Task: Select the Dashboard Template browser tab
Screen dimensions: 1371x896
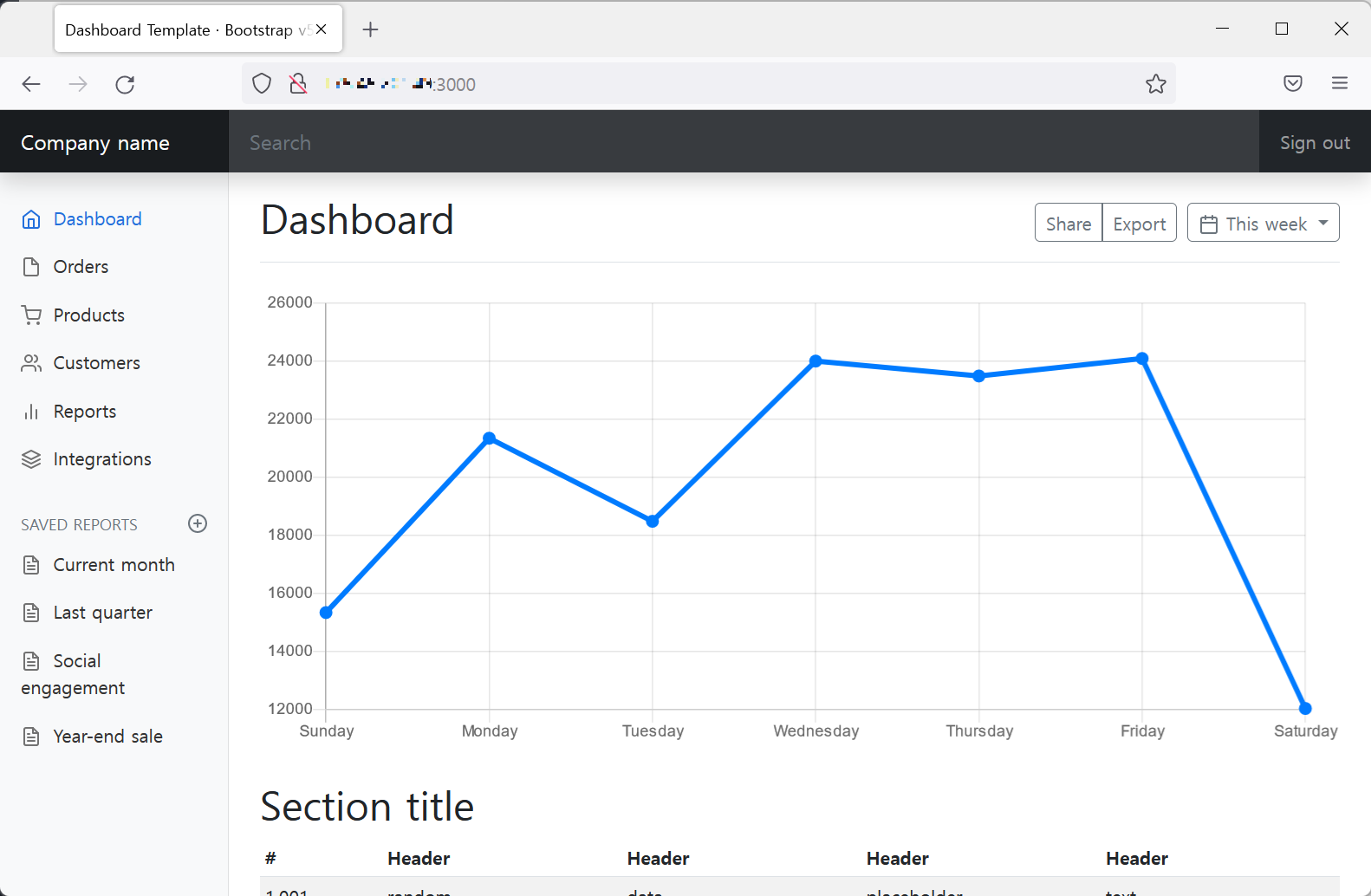Action: coord(198,29)
